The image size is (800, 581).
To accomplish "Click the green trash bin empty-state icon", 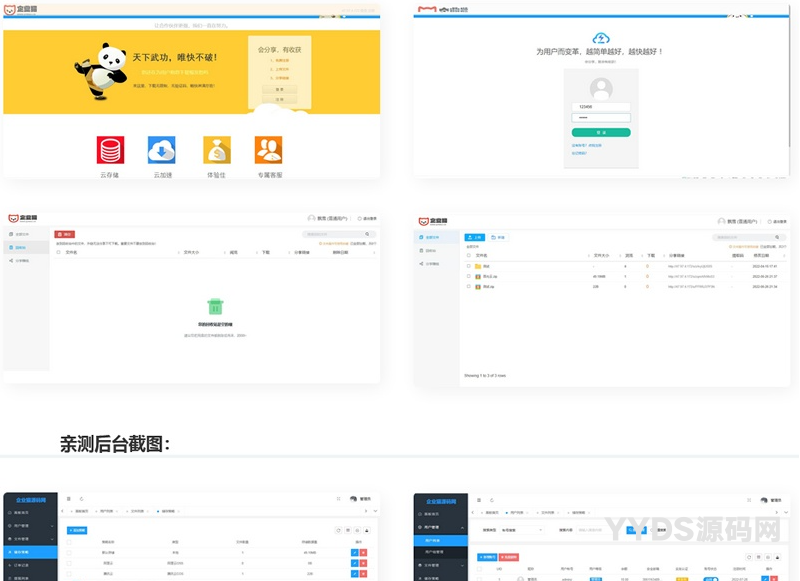I will [214, 306].
